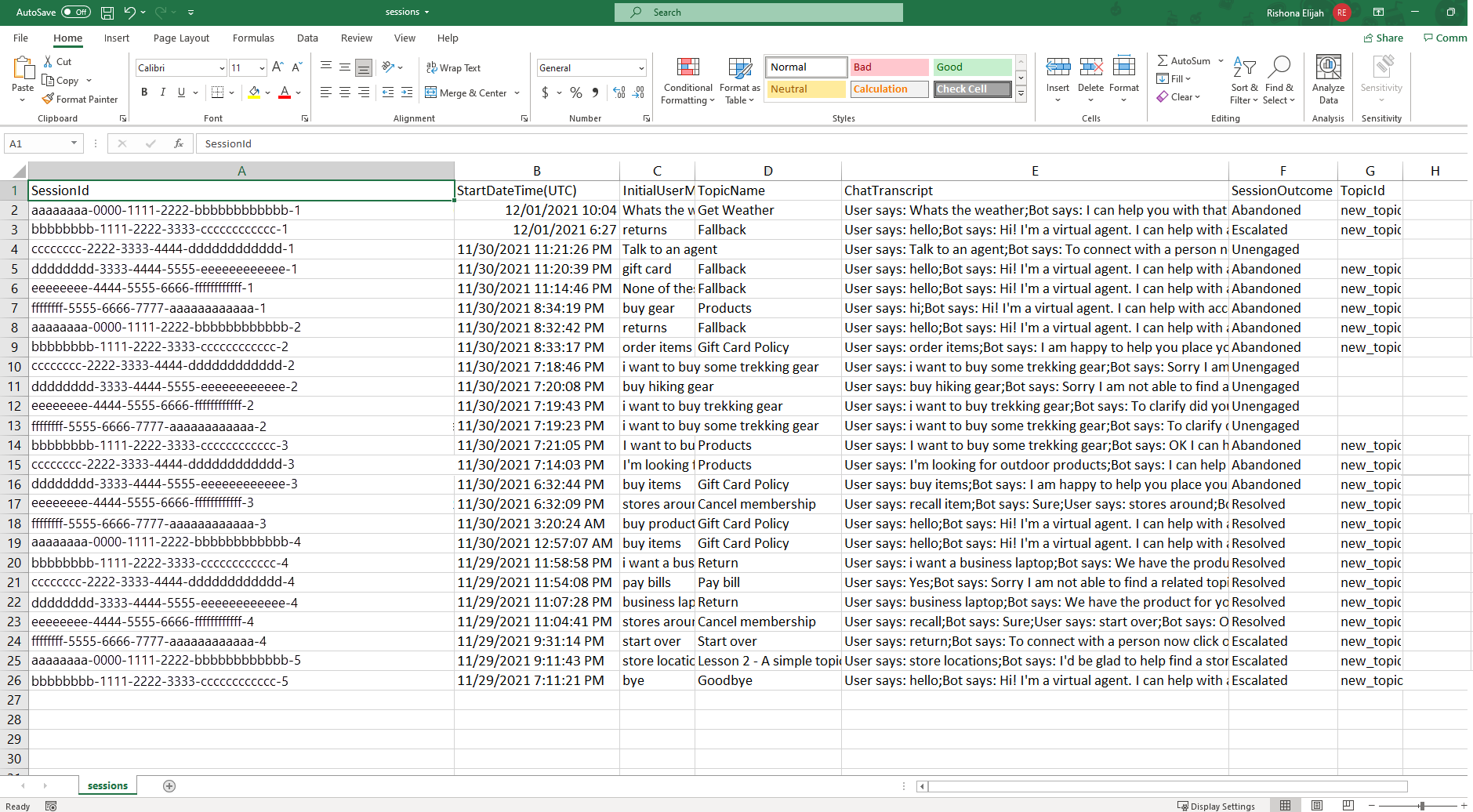Switch to Page Layout tab
1473x812 pixels.
point(181,38)
